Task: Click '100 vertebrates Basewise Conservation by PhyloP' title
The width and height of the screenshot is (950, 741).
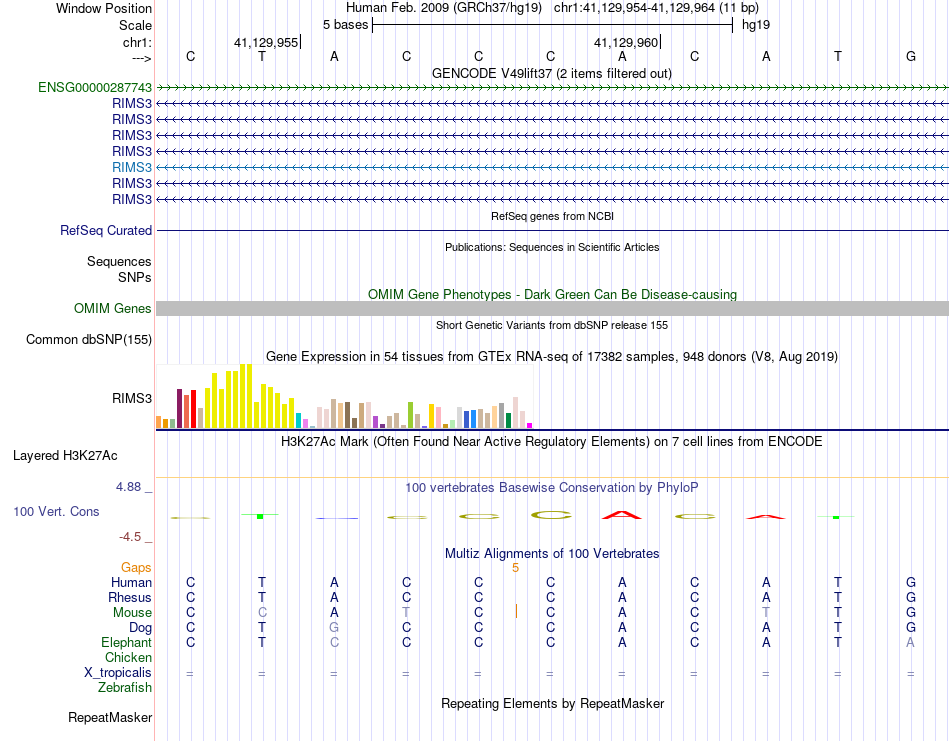Action: [x=552, y=488]
